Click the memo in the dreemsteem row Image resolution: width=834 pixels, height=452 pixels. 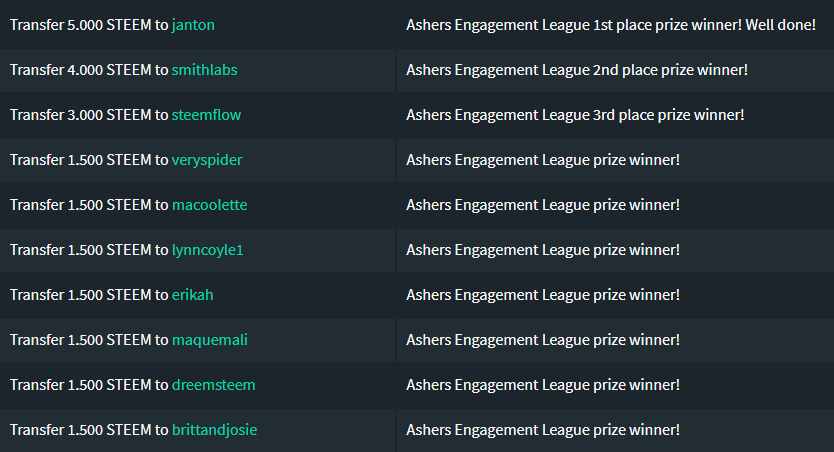[543, 384]
